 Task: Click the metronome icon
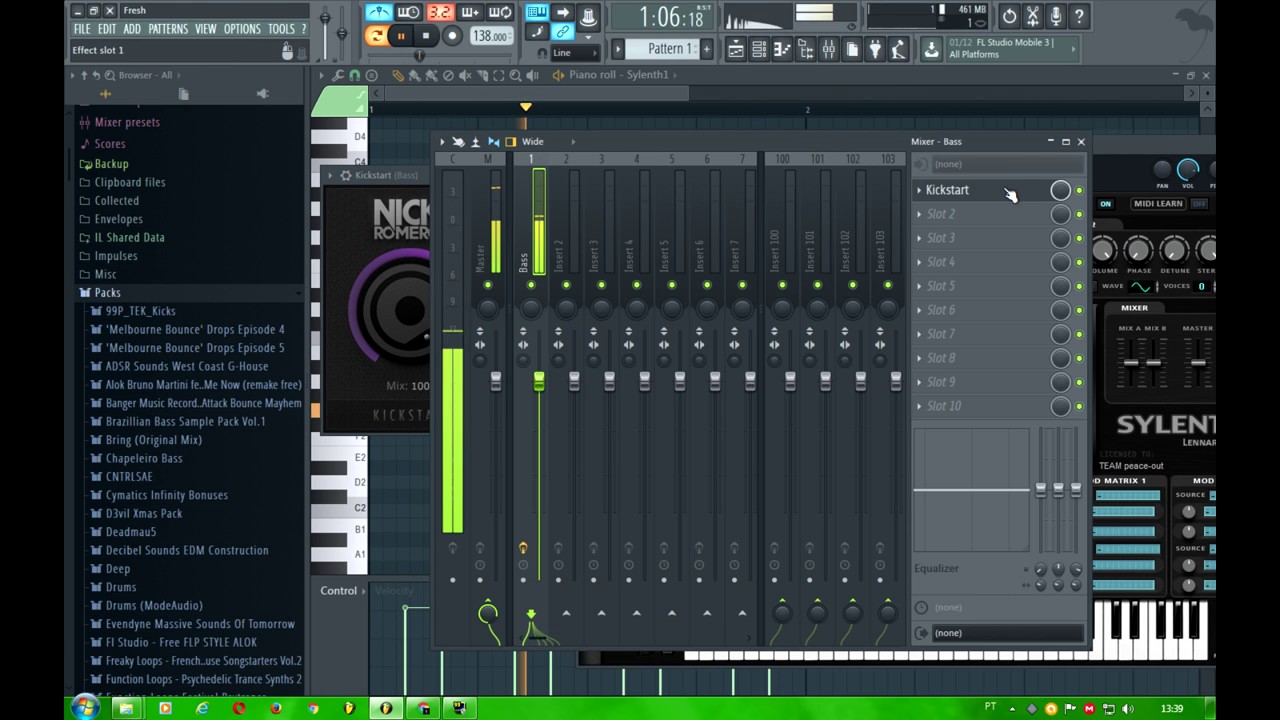379,13
